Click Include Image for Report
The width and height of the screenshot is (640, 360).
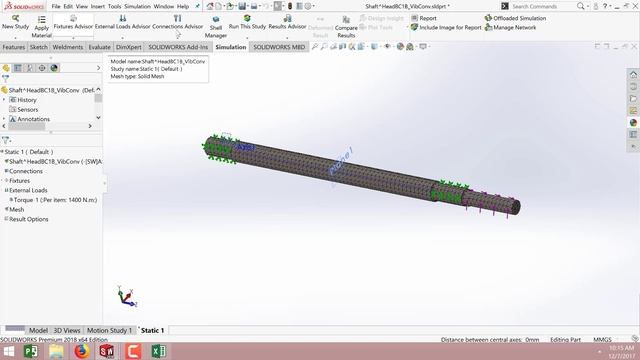click(x=446, y=27)
